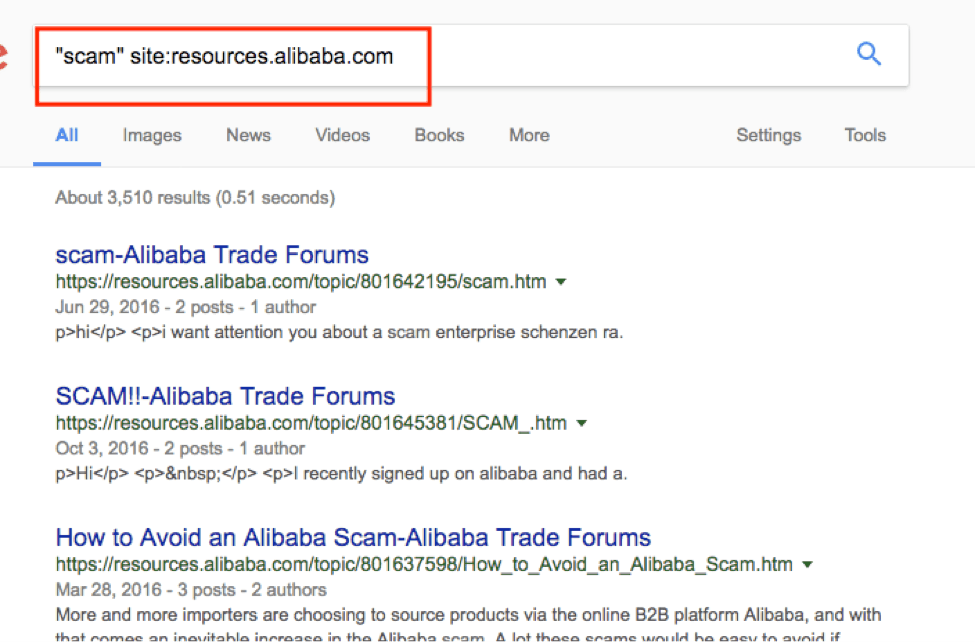975x642 pixels.
Task: Click the "About 3,510 results" stats text
Action: pyautogui.click(x=195, y=197)
